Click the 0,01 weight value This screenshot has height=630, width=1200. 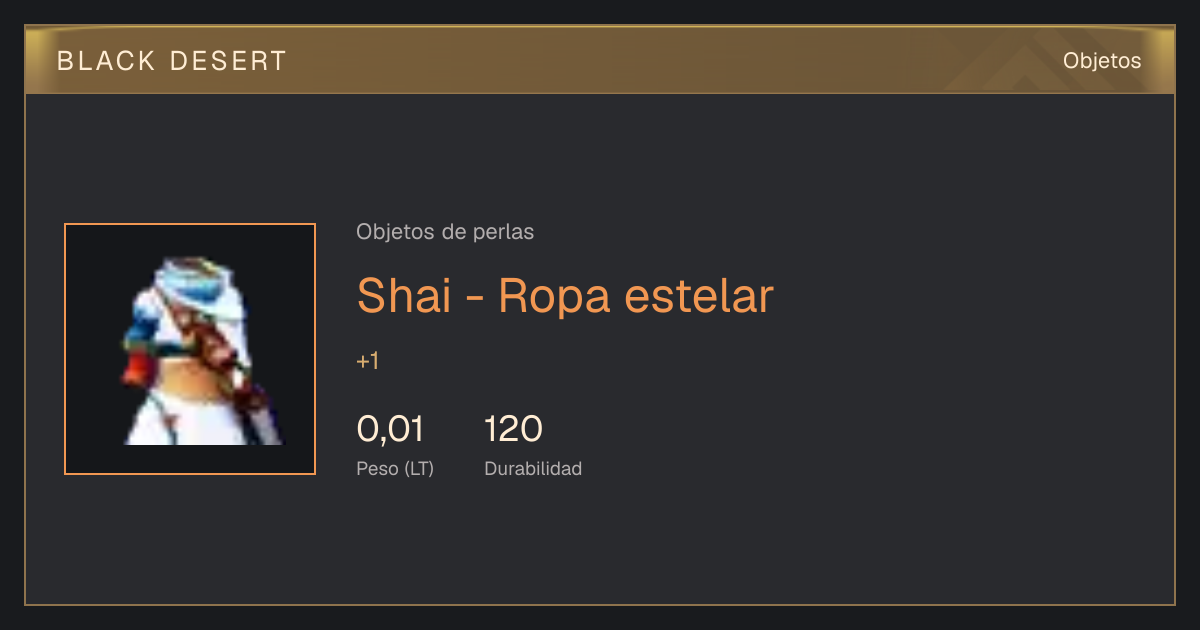[x=390, y=429]
